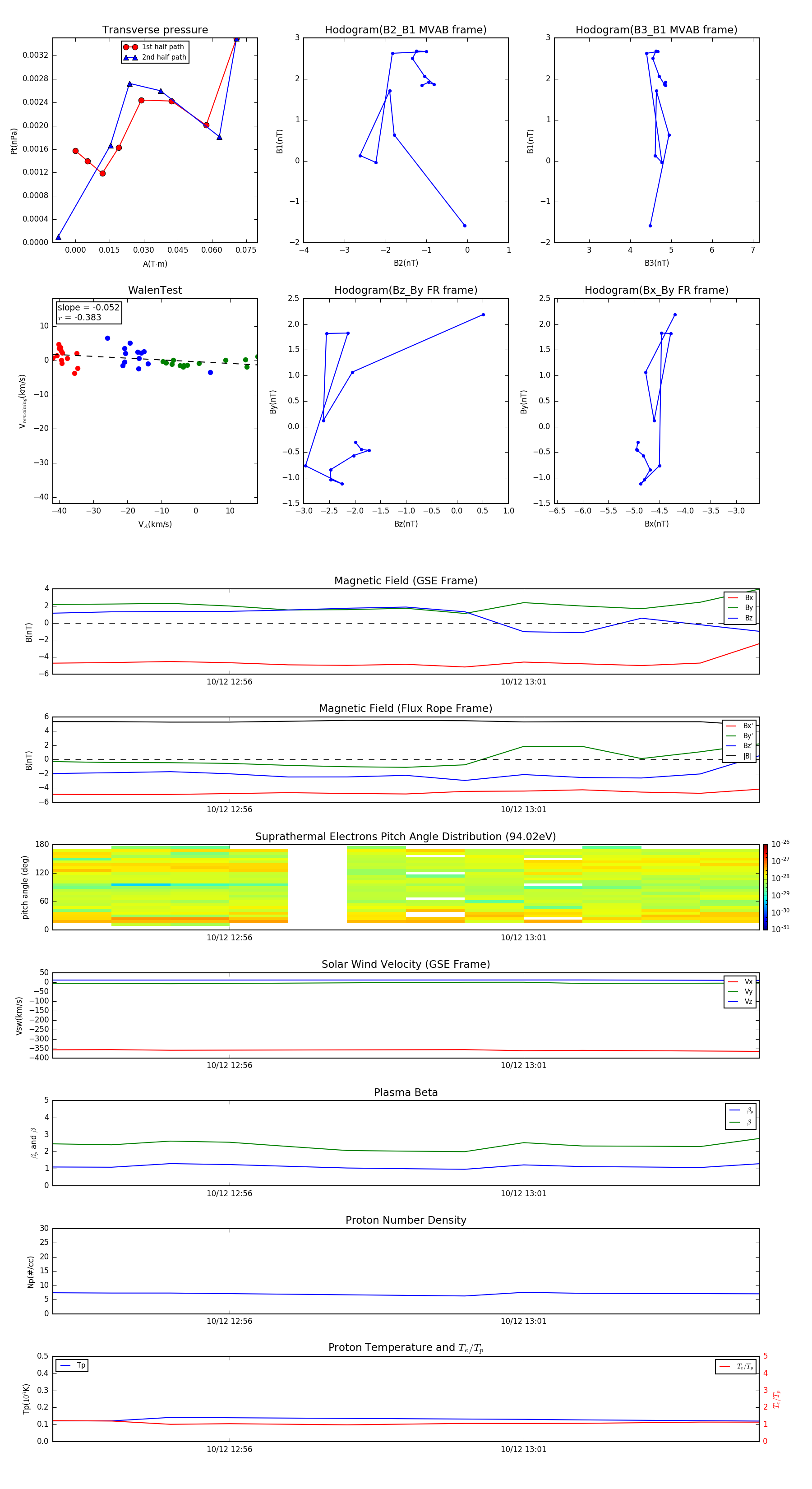Click the 'Vsw(km/s)' axis label
The width and height of the screenshot is (812, 1489).
[x=19, y=1016]
